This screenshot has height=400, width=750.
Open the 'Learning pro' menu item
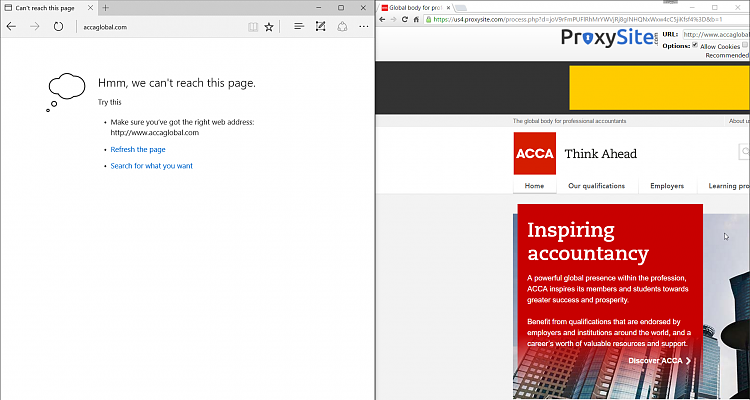tap(728, 186)
